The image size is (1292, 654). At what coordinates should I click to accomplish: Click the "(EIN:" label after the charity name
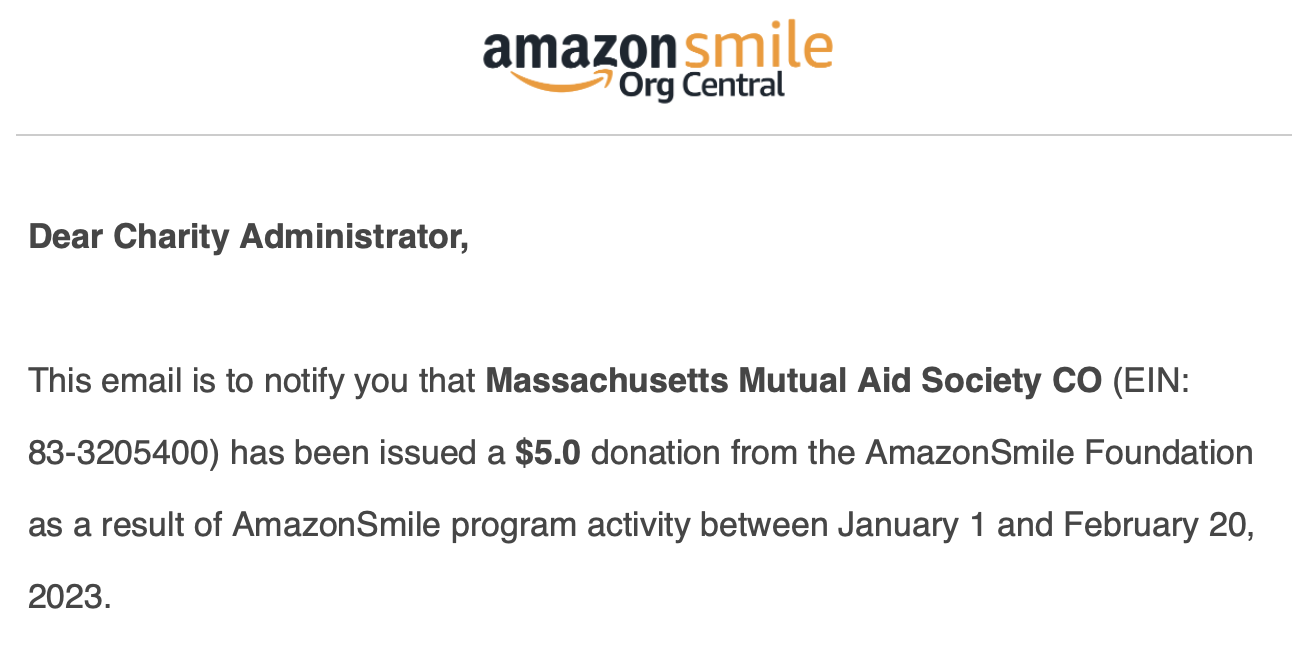(x=1151, y=381)
